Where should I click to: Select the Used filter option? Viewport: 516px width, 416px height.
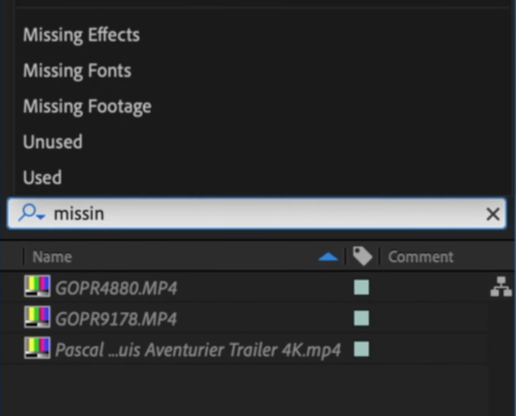[x=42, y=177]
